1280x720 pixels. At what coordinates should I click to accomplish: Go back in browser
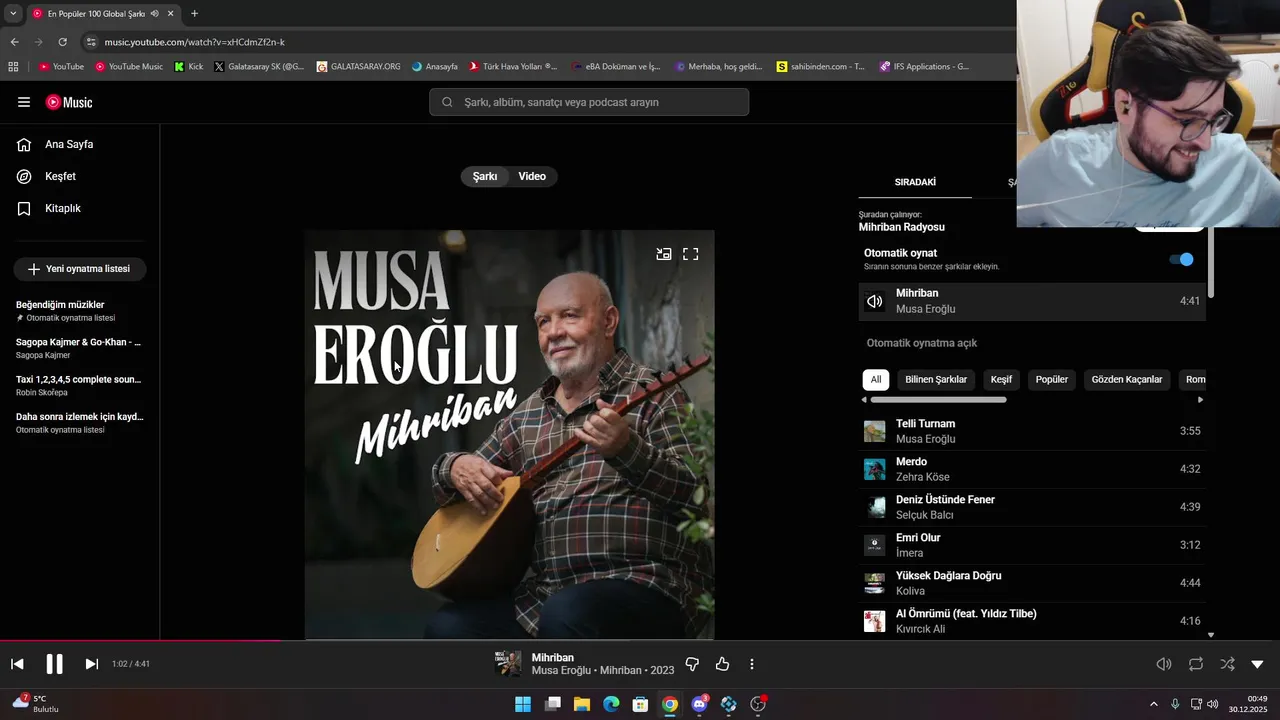coord(14,42)
